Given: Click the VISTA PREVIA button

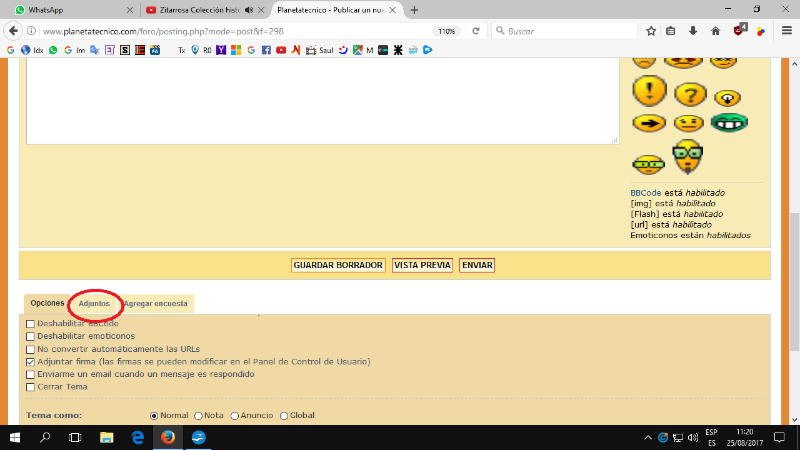Looking at the screenshot, I should (422, 265).
